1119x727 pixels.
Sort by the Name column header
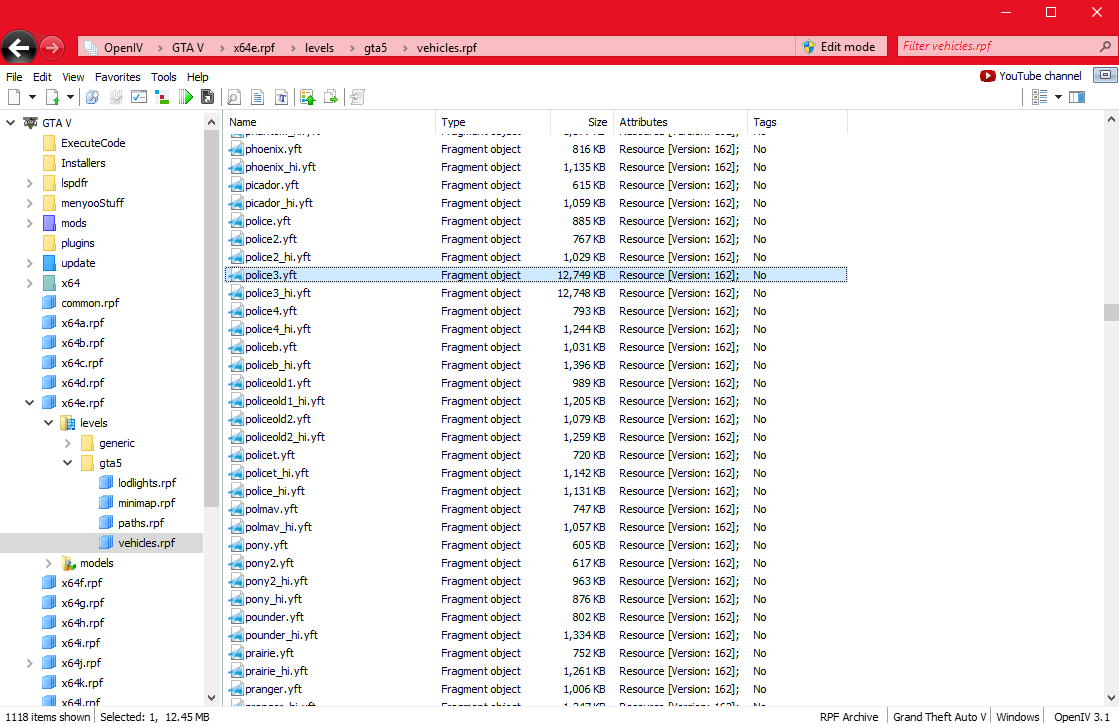[329, 122]
